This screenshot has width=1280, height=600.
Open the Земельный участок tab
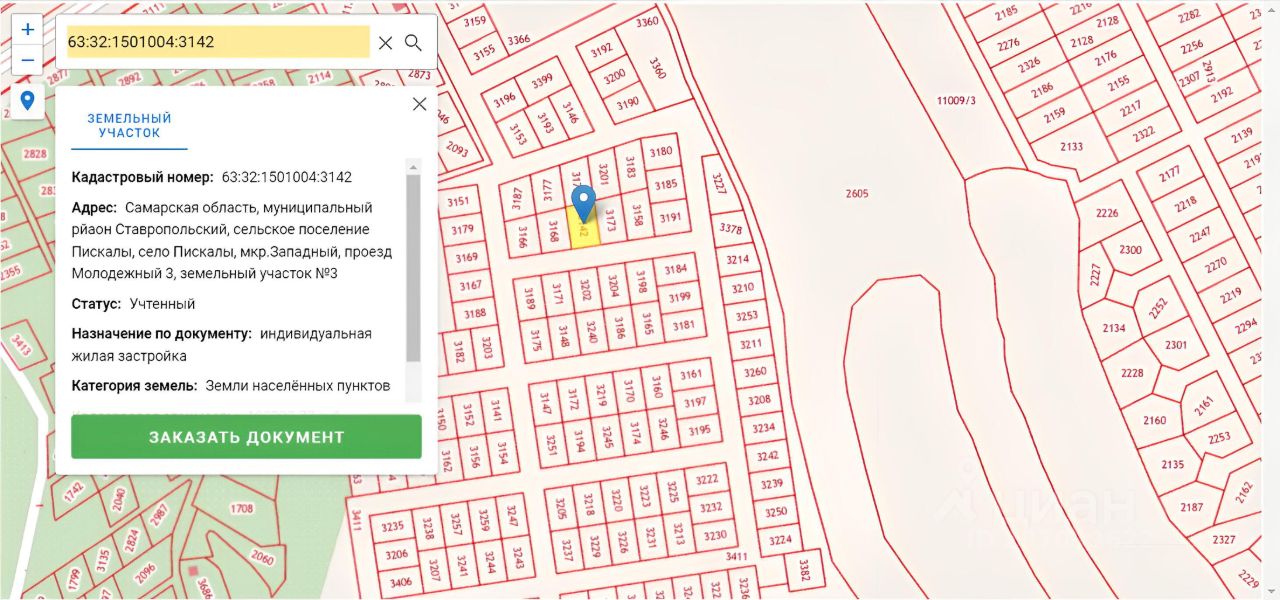pos(129,126)
